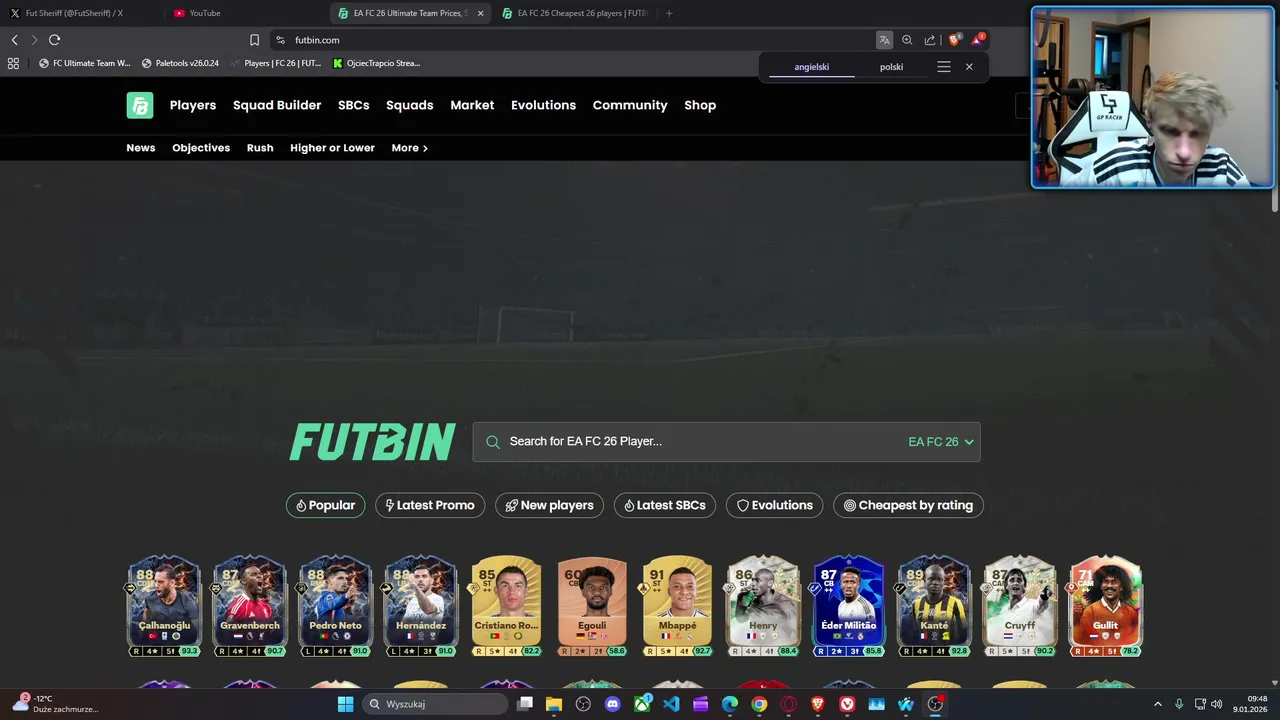Open Paletools v26.0.24 bookmark
The height and width of the screenshot is (720, 1280).
[x=180, y=63]
